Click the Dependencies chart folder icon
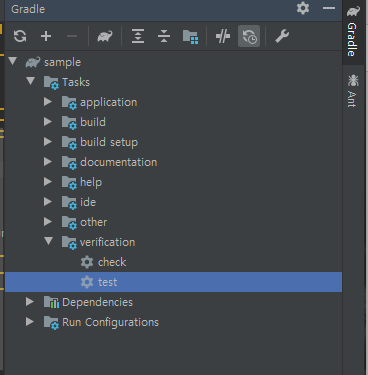 tap(51, 302)
